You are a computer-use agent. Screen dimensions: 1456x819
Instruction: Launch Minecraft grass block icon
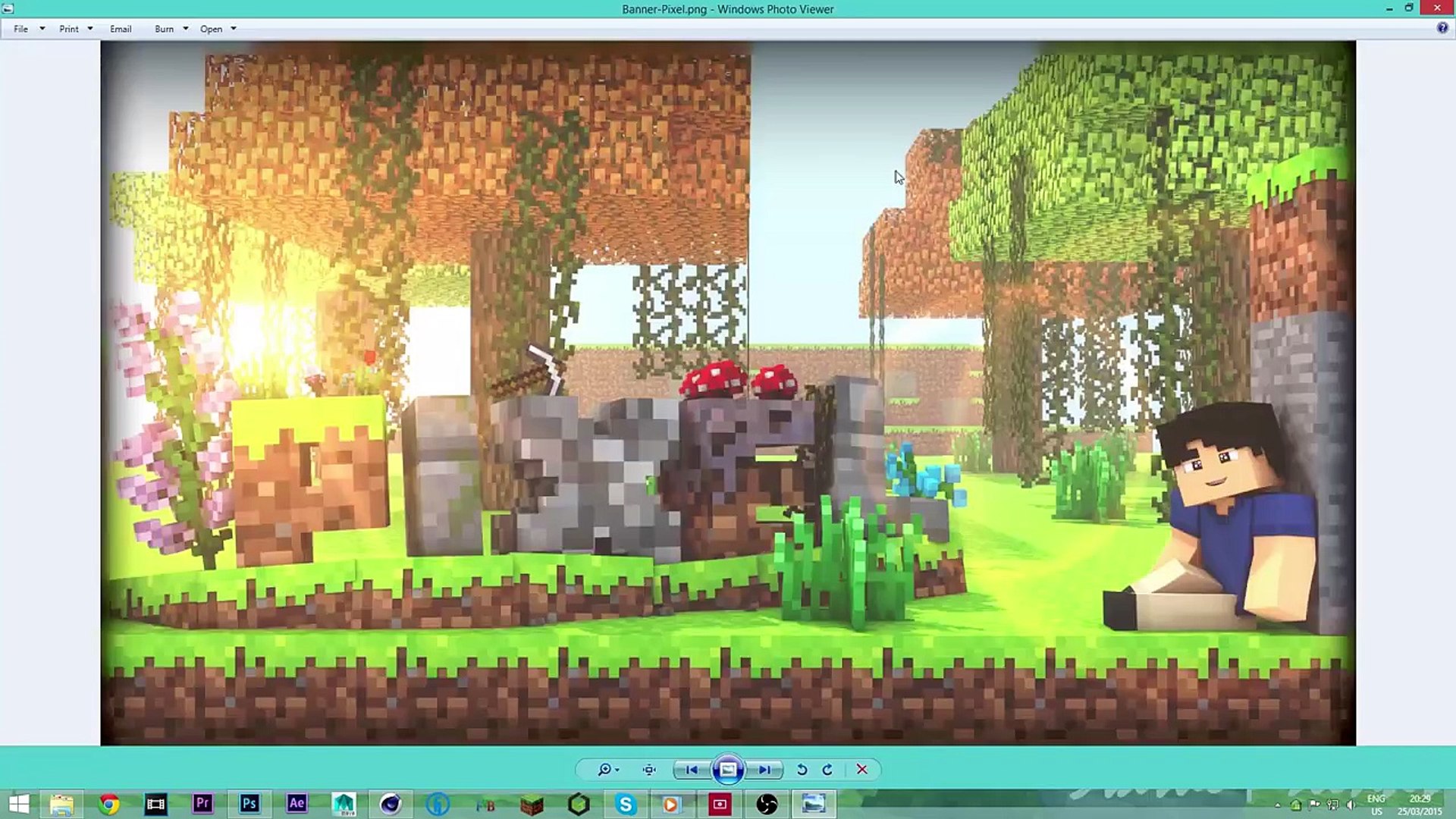tap(532, 804)
